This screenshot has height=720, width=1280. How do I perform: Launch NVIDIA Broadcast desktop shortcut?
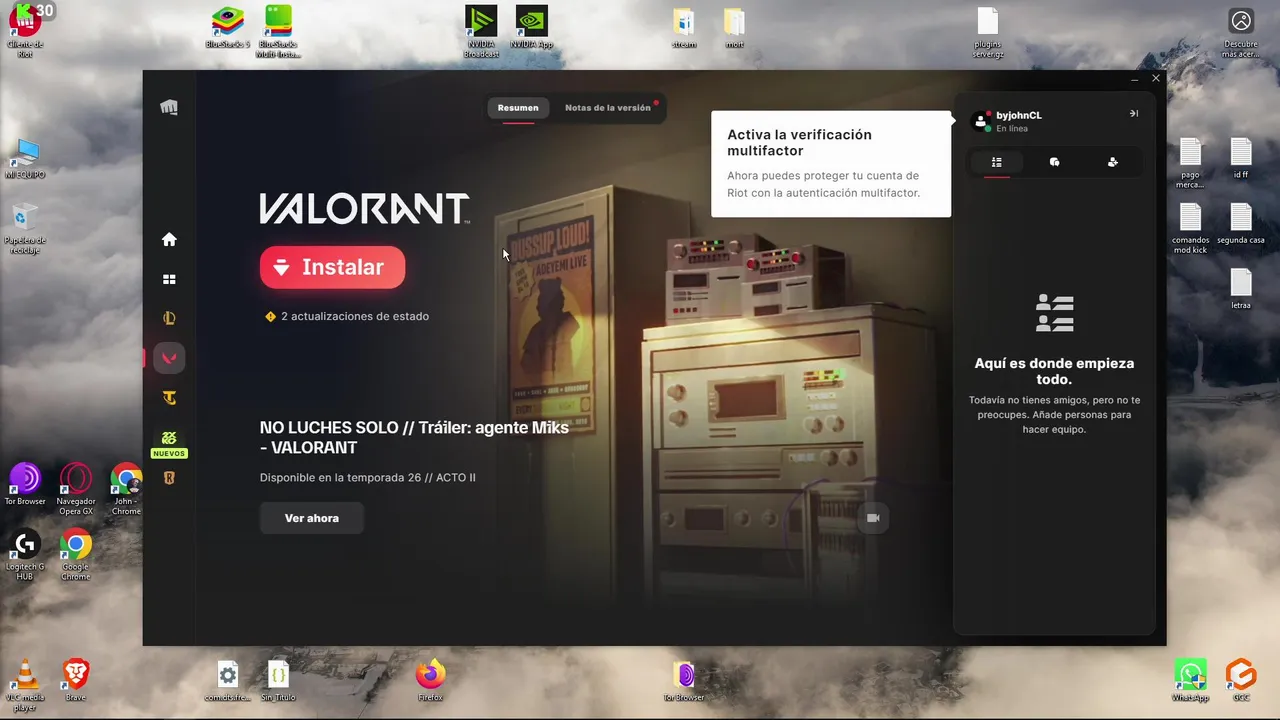(481, 32)
